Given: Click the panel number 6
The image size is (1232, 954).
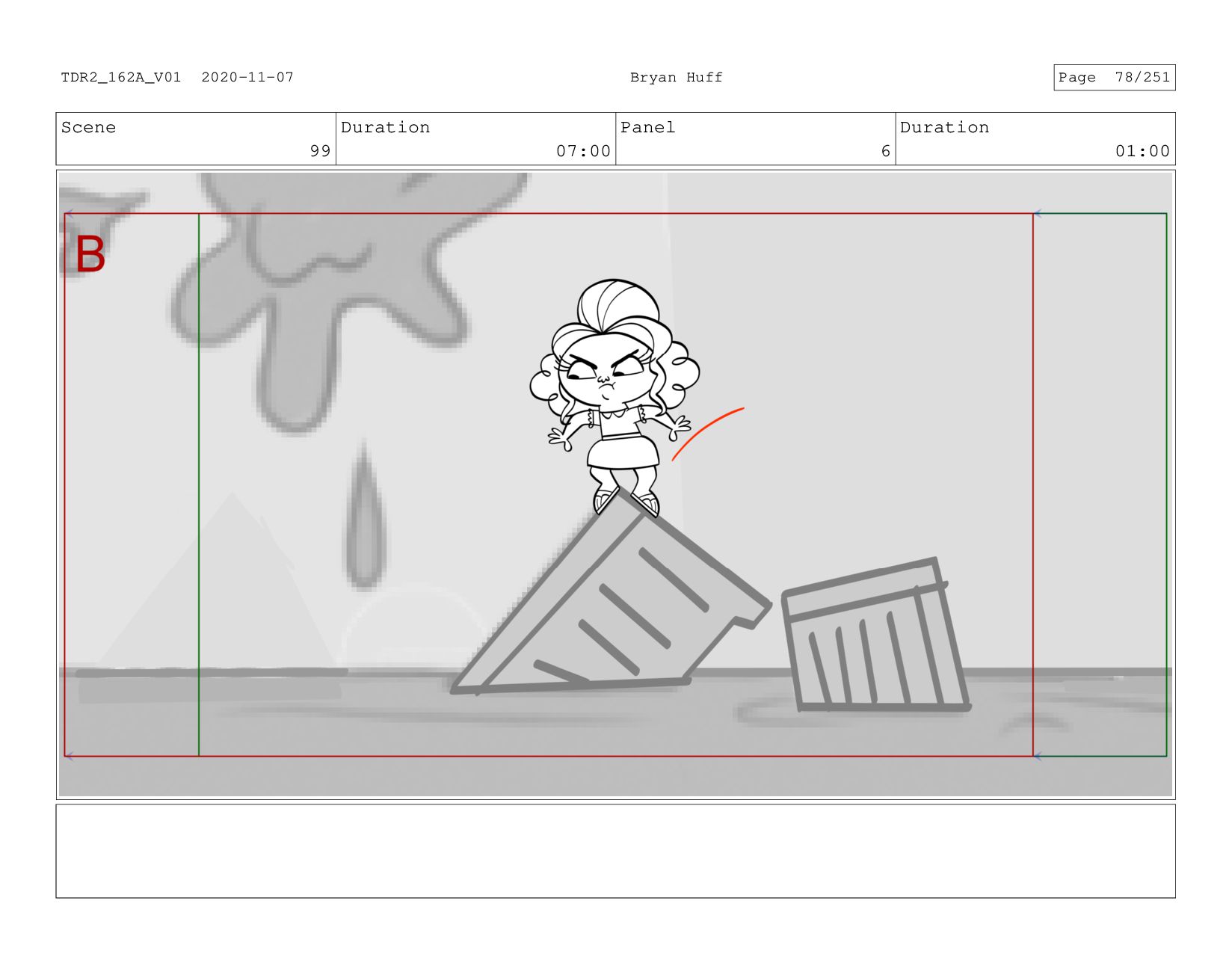Looking at the screenshot, I should pos(885,151).
